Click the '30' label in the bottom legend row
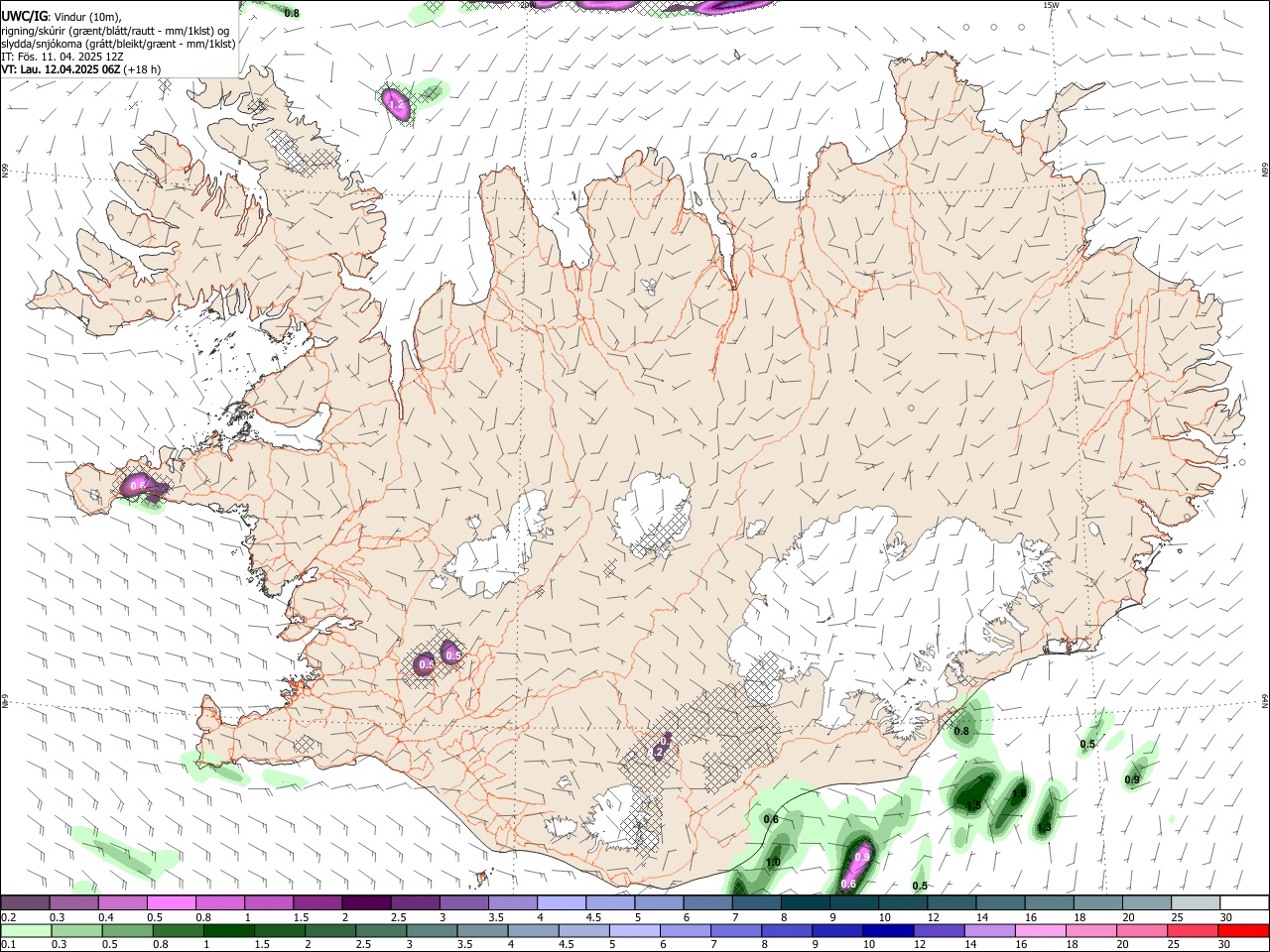 coord(1225,945)
